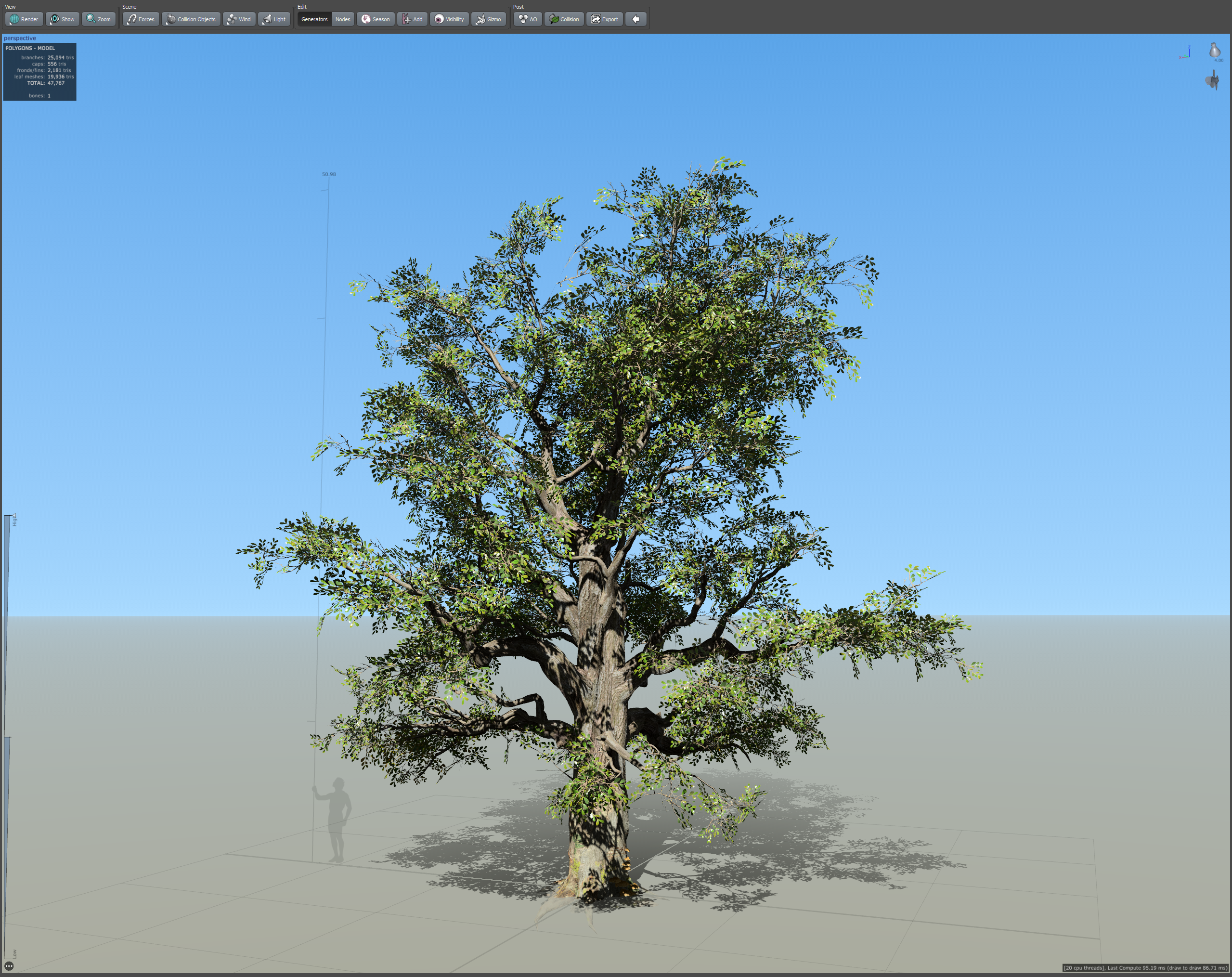Image resolution: width=1232 pixels, height=977 pixels.
Task: Open the Add generator menu
Action: coord(412,19)
